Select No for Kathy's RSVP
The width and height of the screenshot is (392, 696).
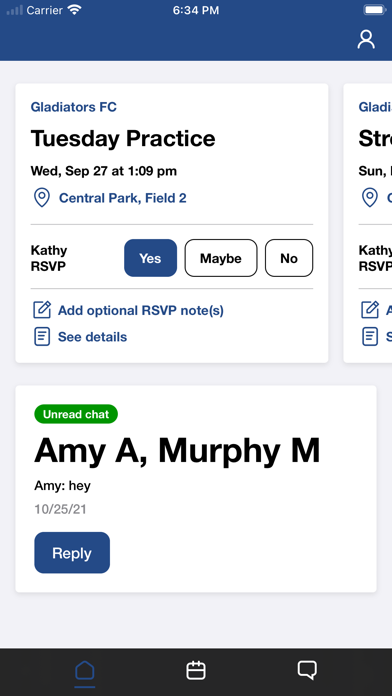click(x=289, y=258)
